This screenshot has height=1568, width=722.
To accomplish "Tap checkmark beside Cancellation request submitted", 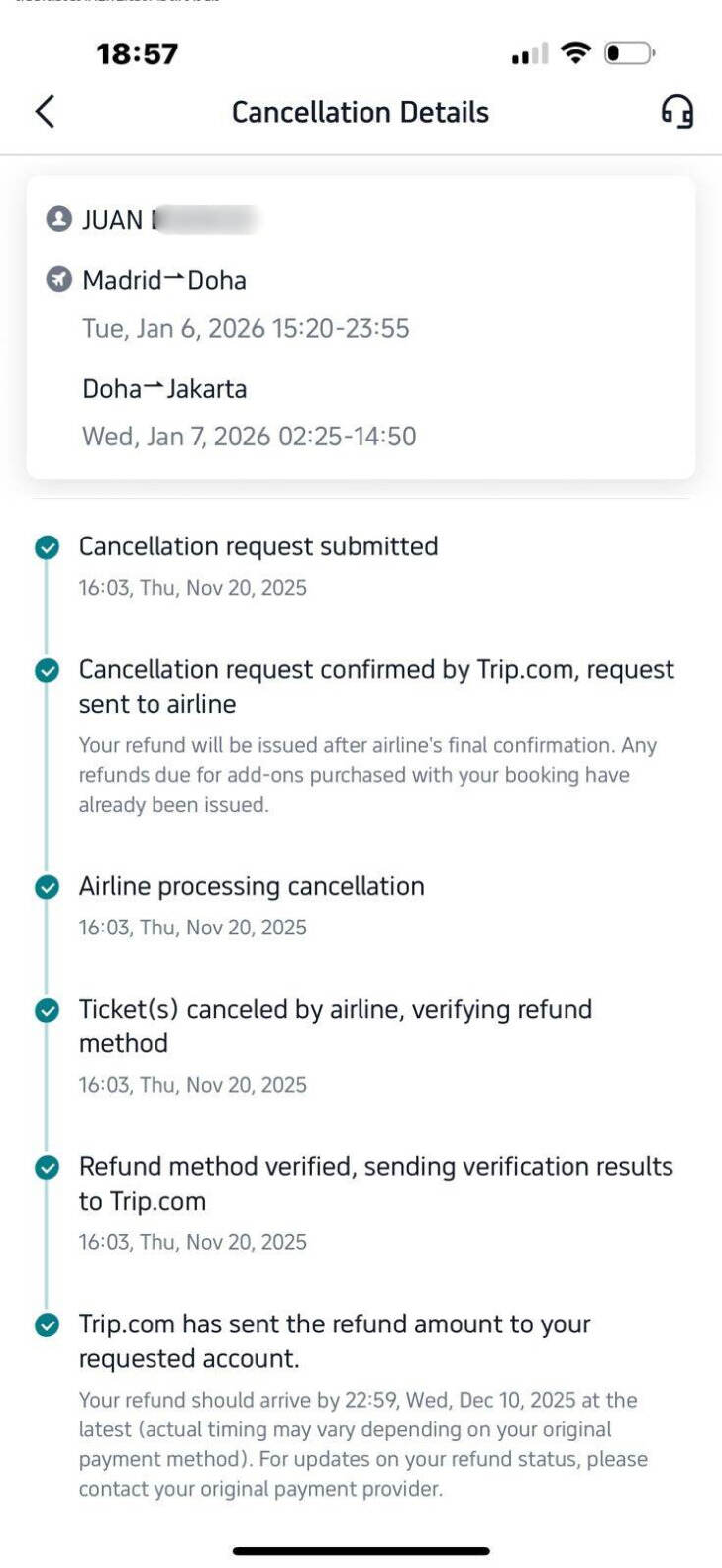I will click(47, 547).
